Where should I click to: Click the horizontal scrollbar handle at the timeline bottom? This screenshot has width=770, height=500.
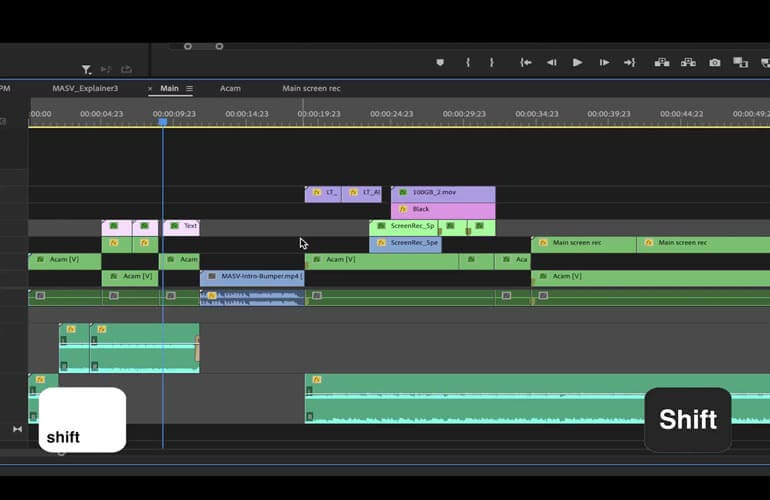61,453
